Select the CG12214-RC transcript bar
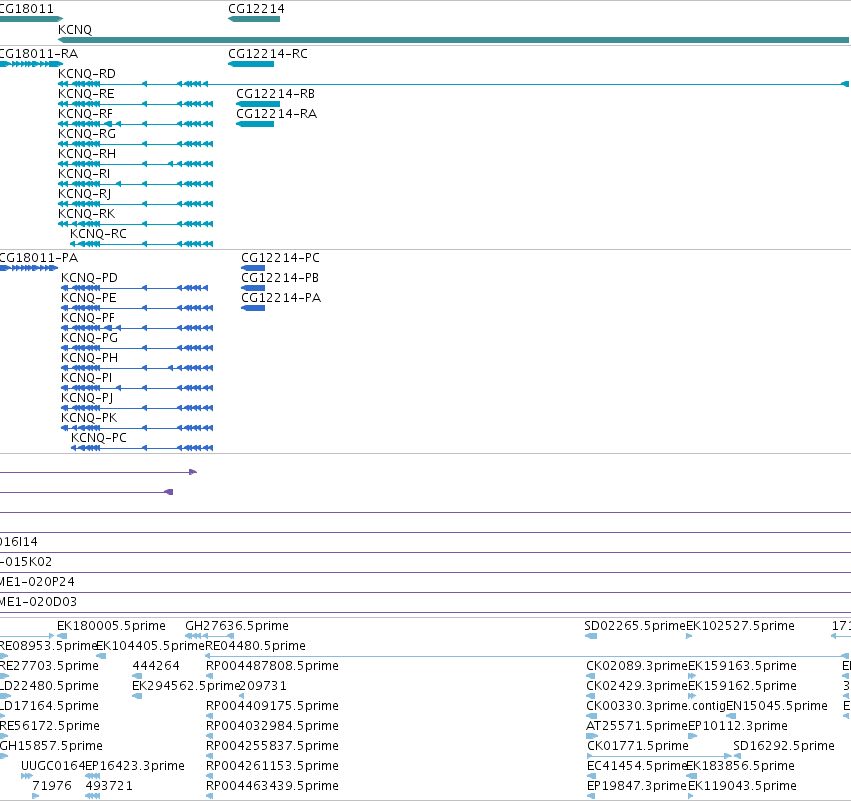 point(251,64)
